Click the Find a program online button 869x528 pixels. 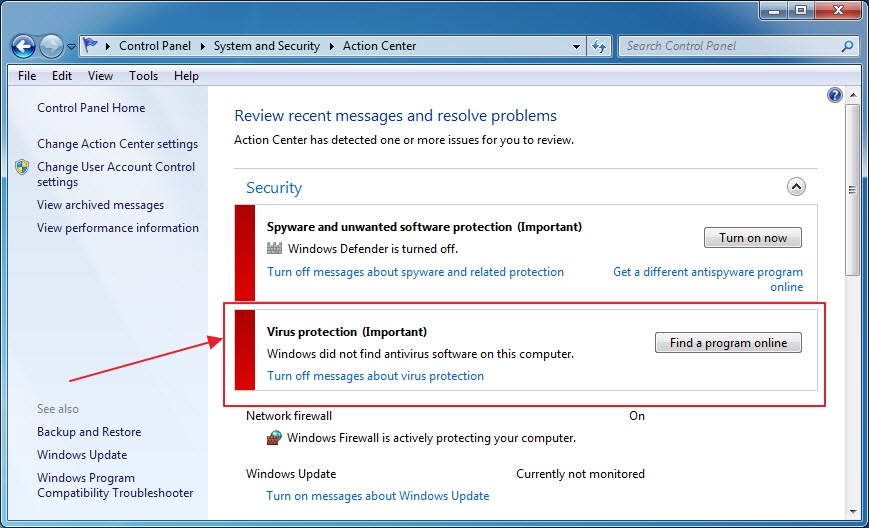pos(728,343)
